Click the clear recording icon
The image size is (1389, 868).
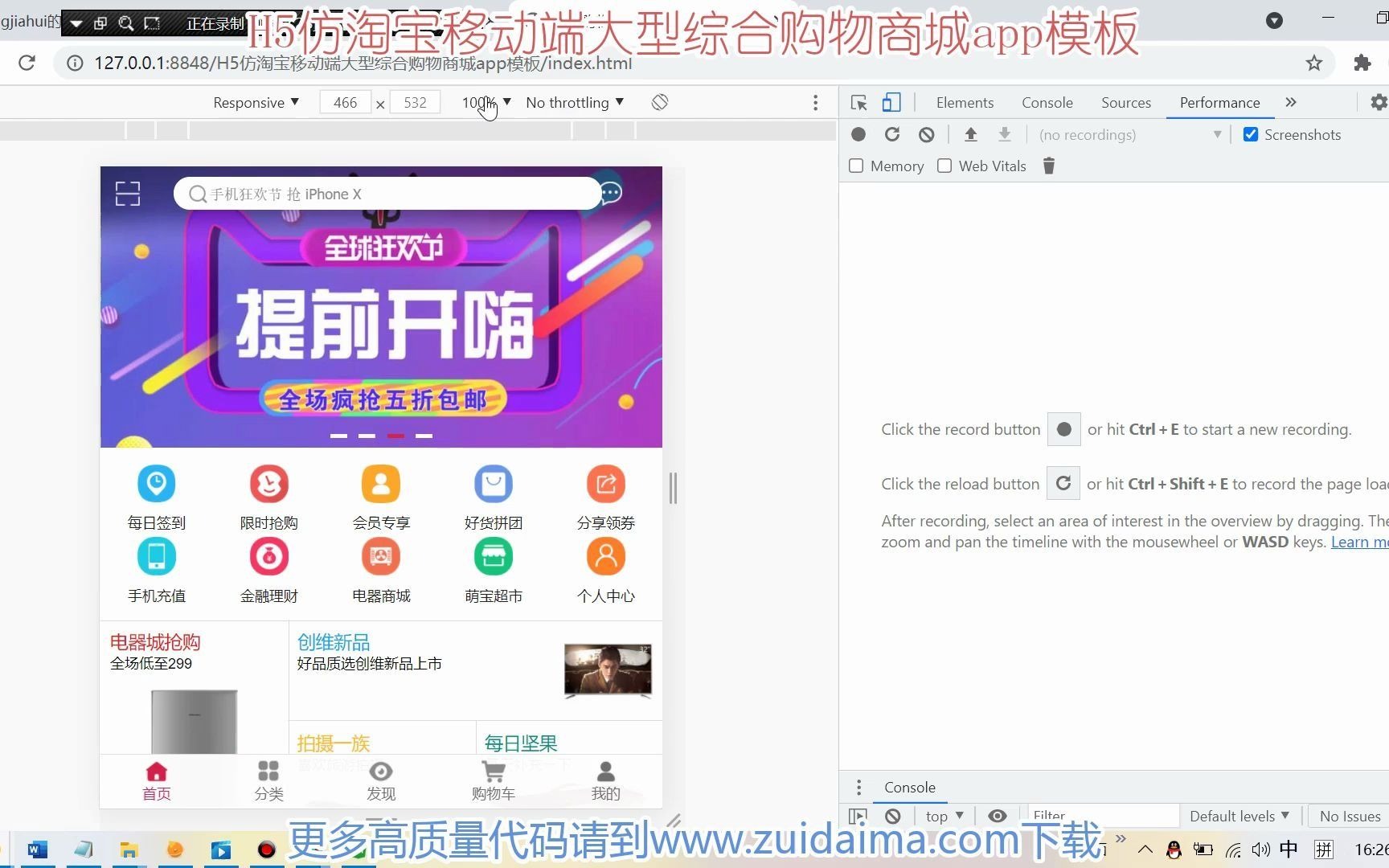coord(927,134)
